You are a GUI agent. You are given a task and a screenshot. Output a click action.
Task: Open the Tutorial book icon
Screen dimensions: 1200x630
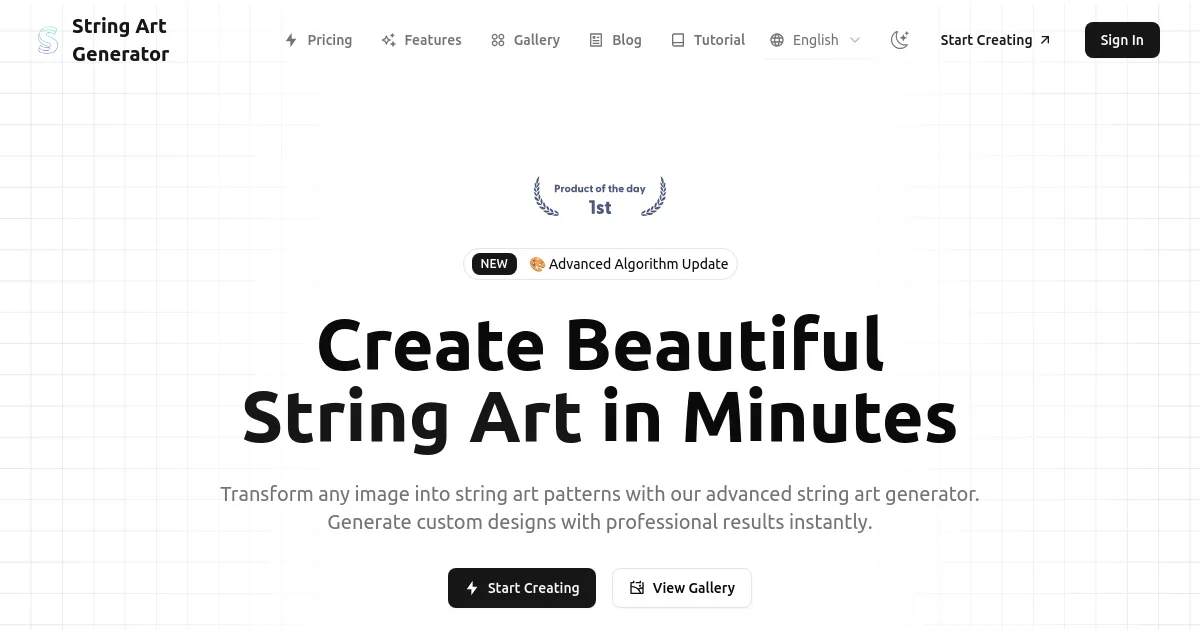[x=677, y=40]
